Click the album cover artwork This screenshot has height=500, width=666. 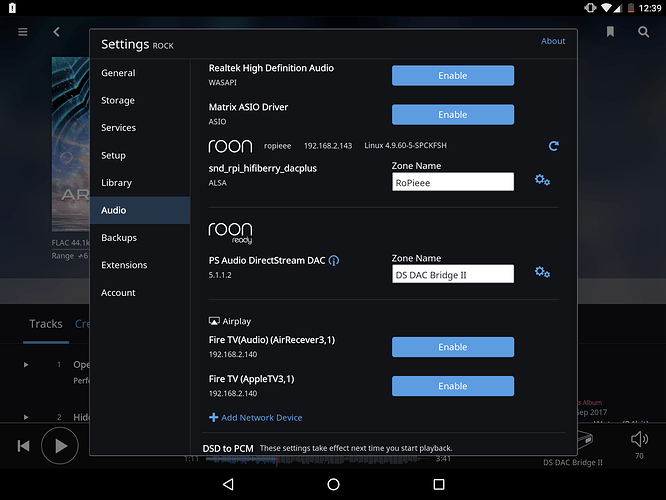click(71, 144)
